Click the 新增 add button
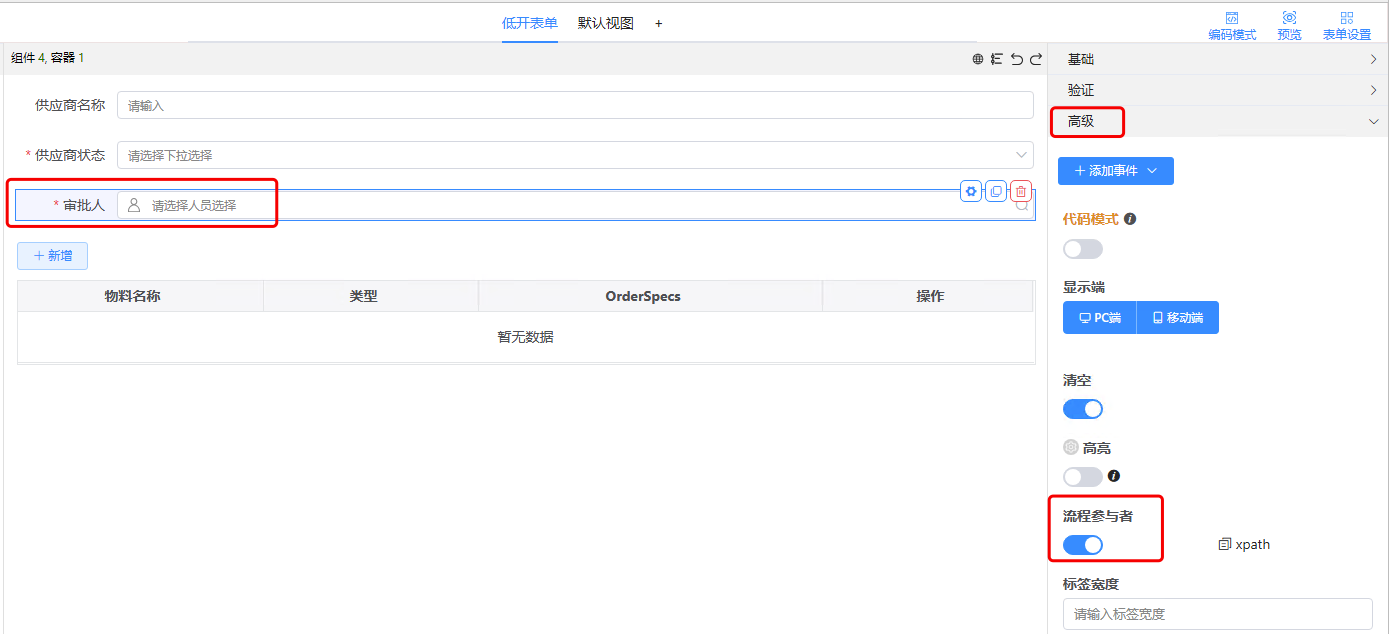 [51, 255]
